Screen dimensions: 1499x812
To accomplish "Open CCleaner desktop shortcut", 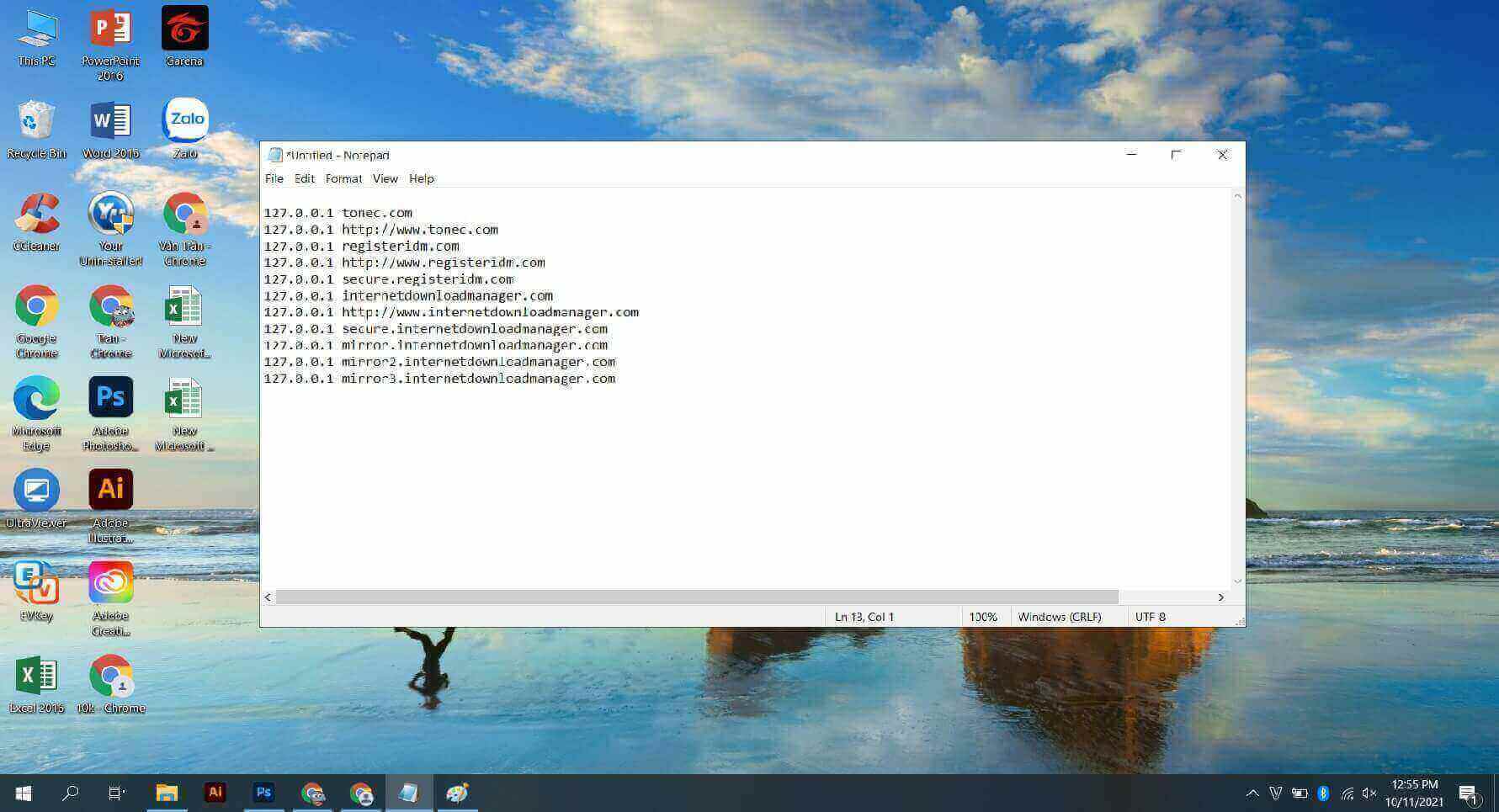I will (x=36, y=223).
